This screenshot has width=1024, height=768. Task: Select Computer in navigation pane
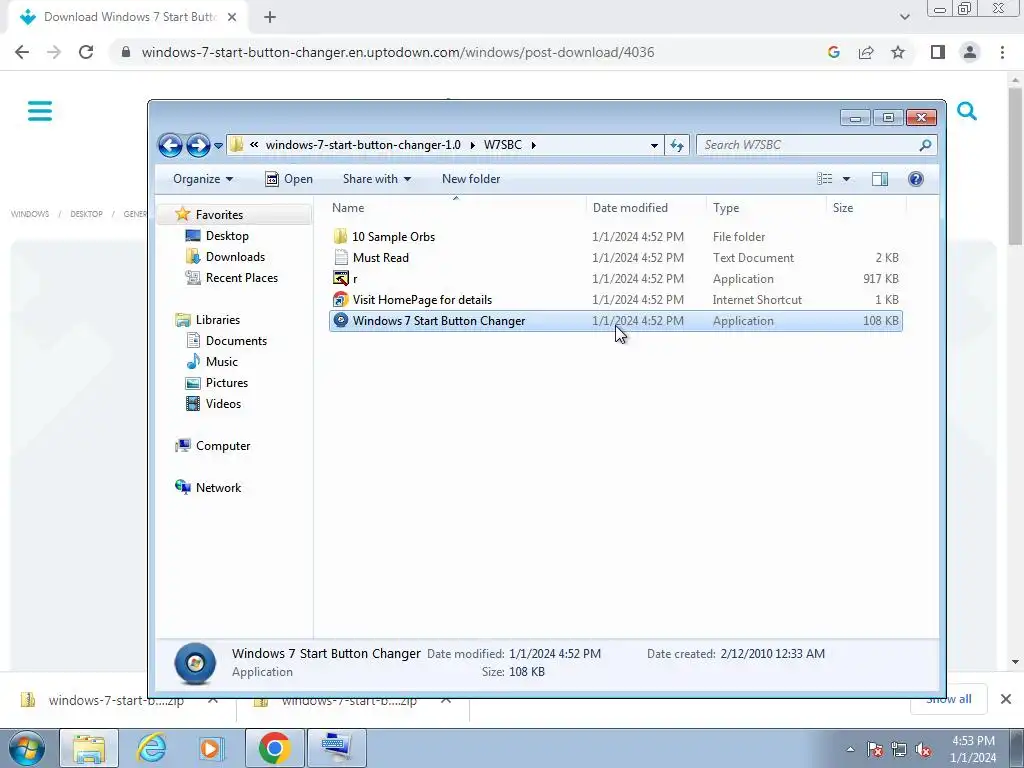coord(223,446)
